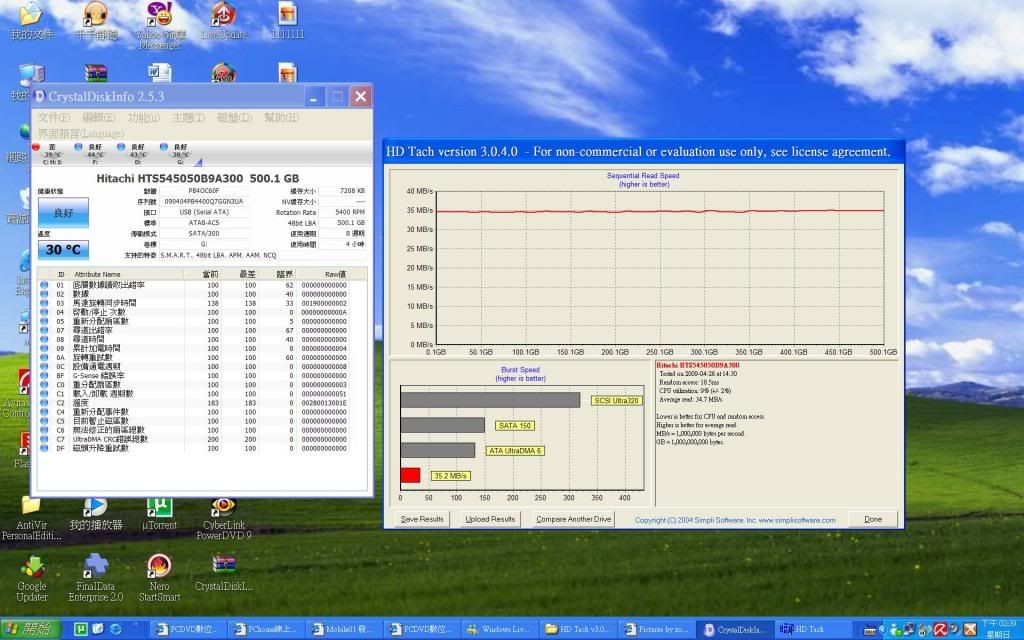Switch to the PChome taskbar button
Image resolution: width=1024 pixels, height=640 pixels.
(265, 630)
